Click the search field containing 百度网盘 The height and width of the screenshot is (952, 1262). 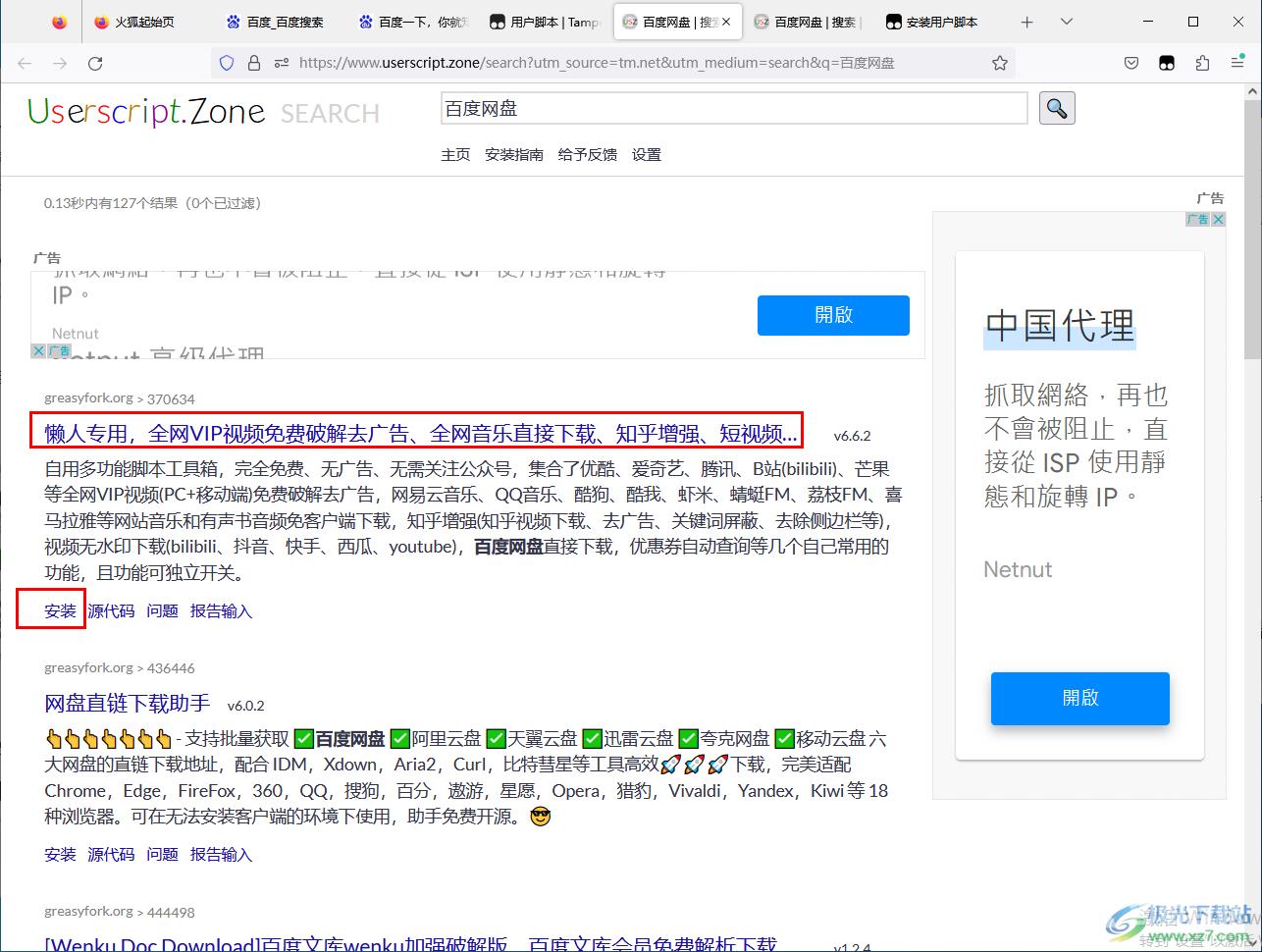[734, 108]
